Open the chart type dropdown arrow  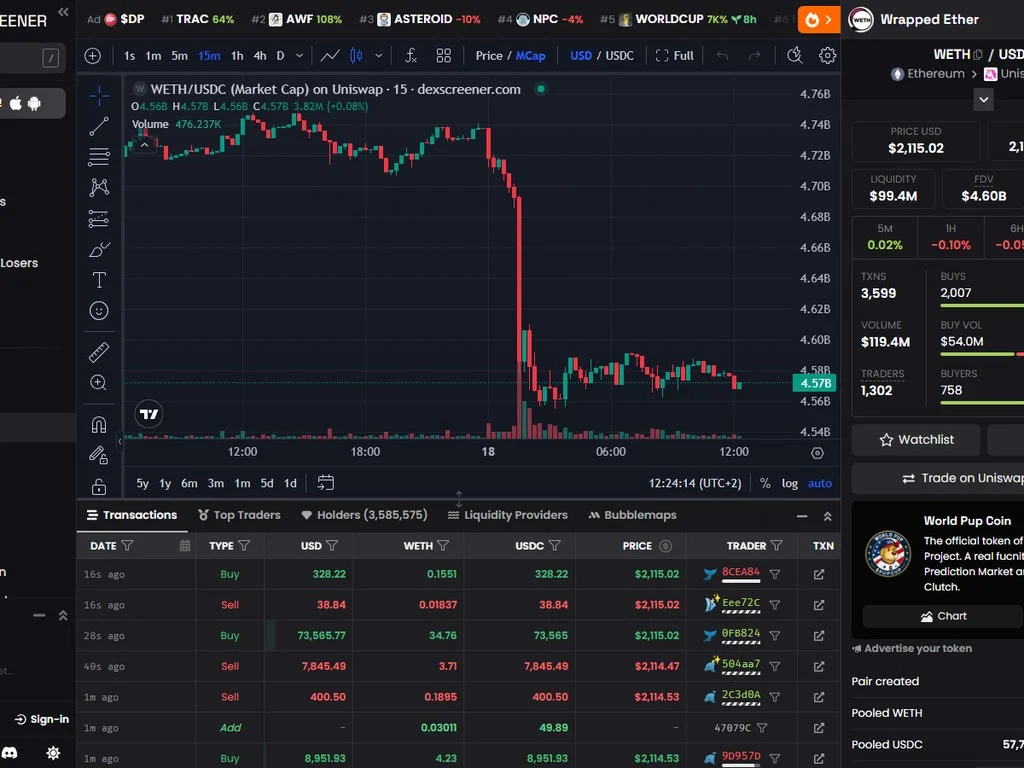[x=379, y=56]
